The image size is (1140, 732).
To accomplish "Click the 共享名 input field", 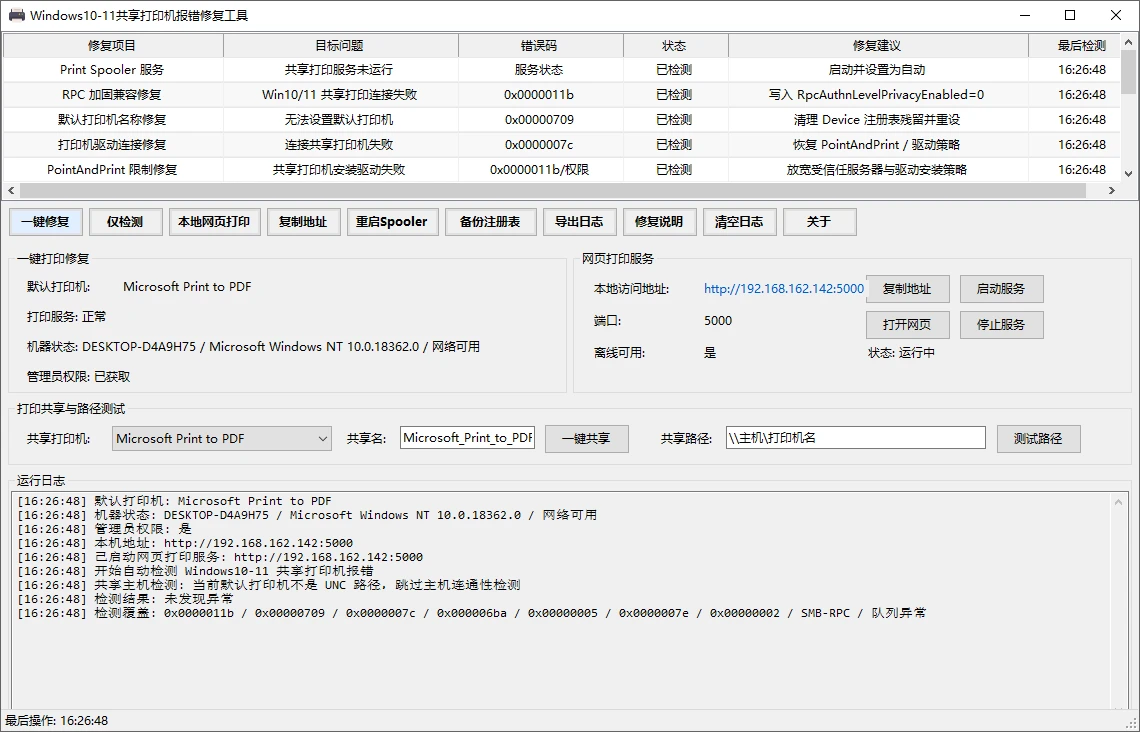I will click(x=467, y=438).
